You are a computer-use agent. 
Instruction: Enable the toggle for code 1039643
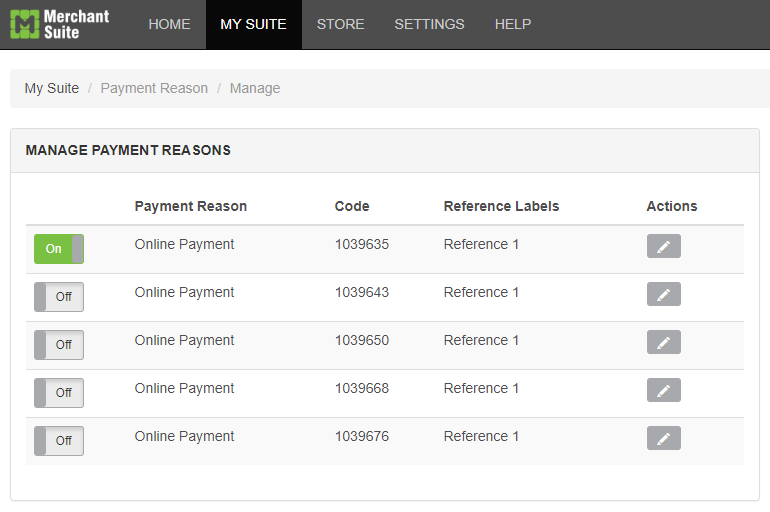pos(59,297)
